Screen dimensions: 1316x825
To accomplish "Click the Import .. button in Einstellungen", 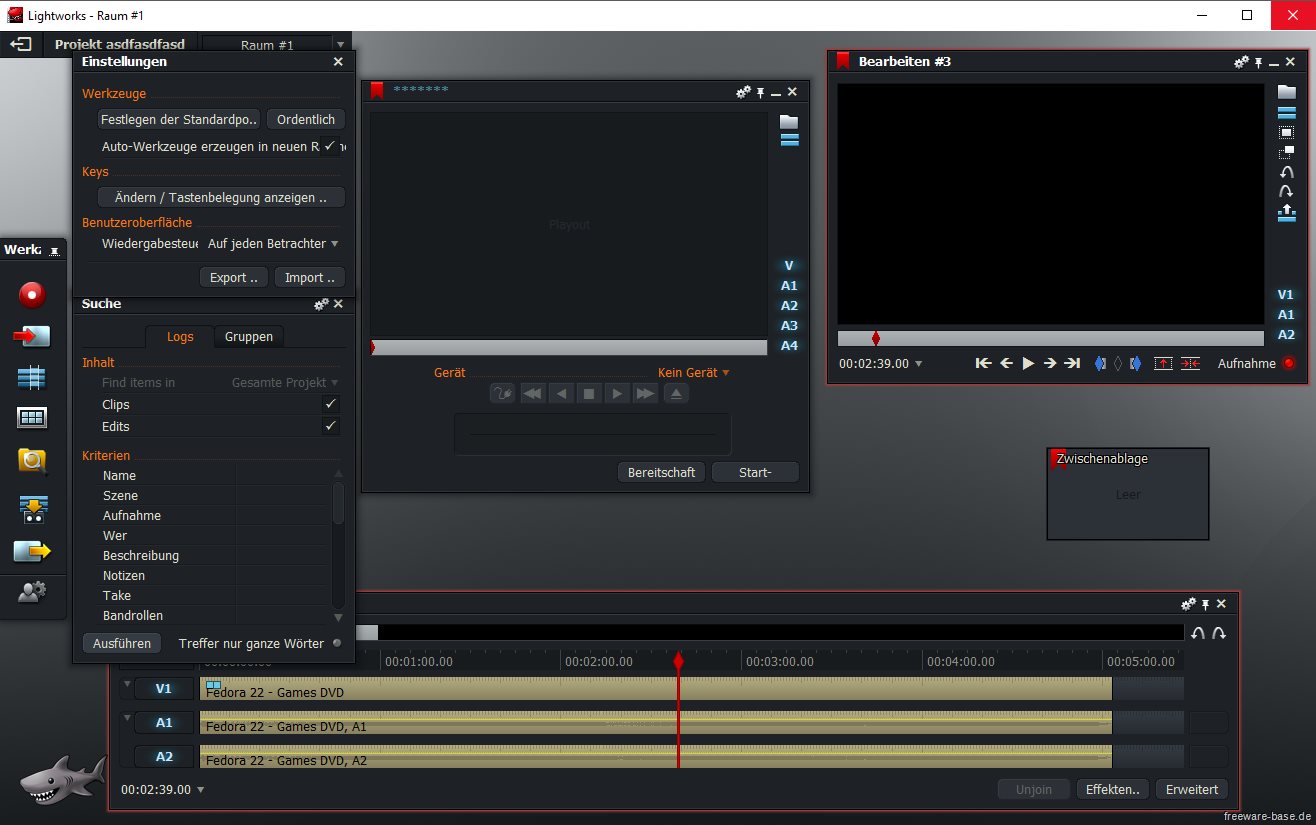I will [x=310, y=278].
